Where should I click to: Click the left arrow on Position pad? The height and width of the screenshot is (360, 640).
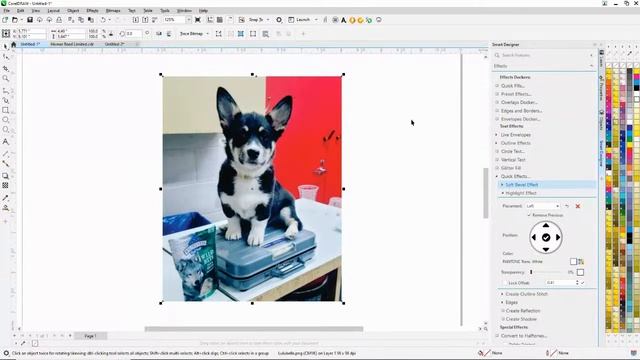pos(534,237)
